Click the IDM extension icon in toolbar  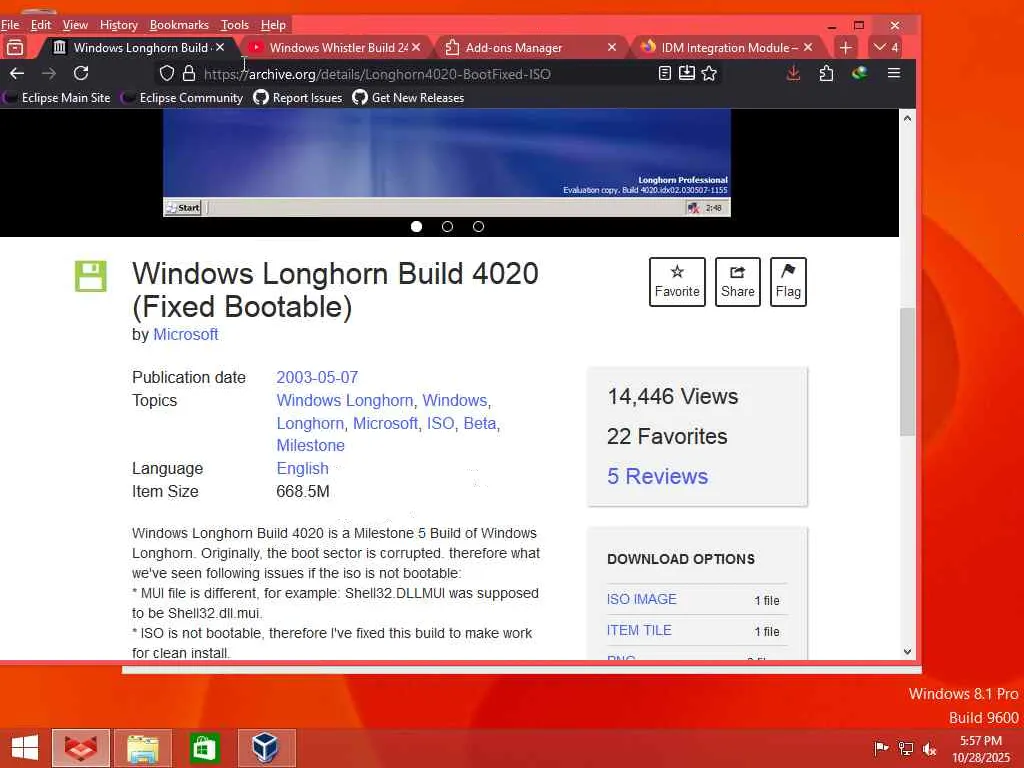[x=859, y=73]
